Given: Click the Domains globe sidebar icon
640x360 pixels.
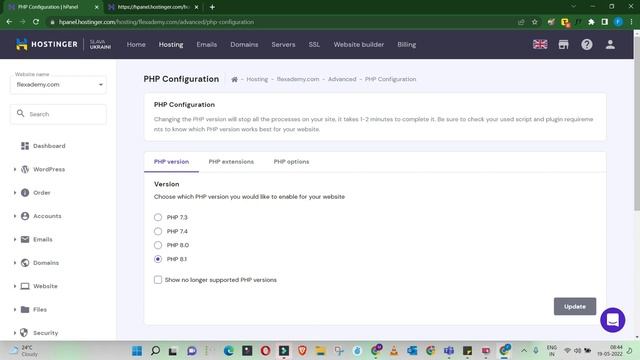Looking at the screenshot, I should (25, 262).
